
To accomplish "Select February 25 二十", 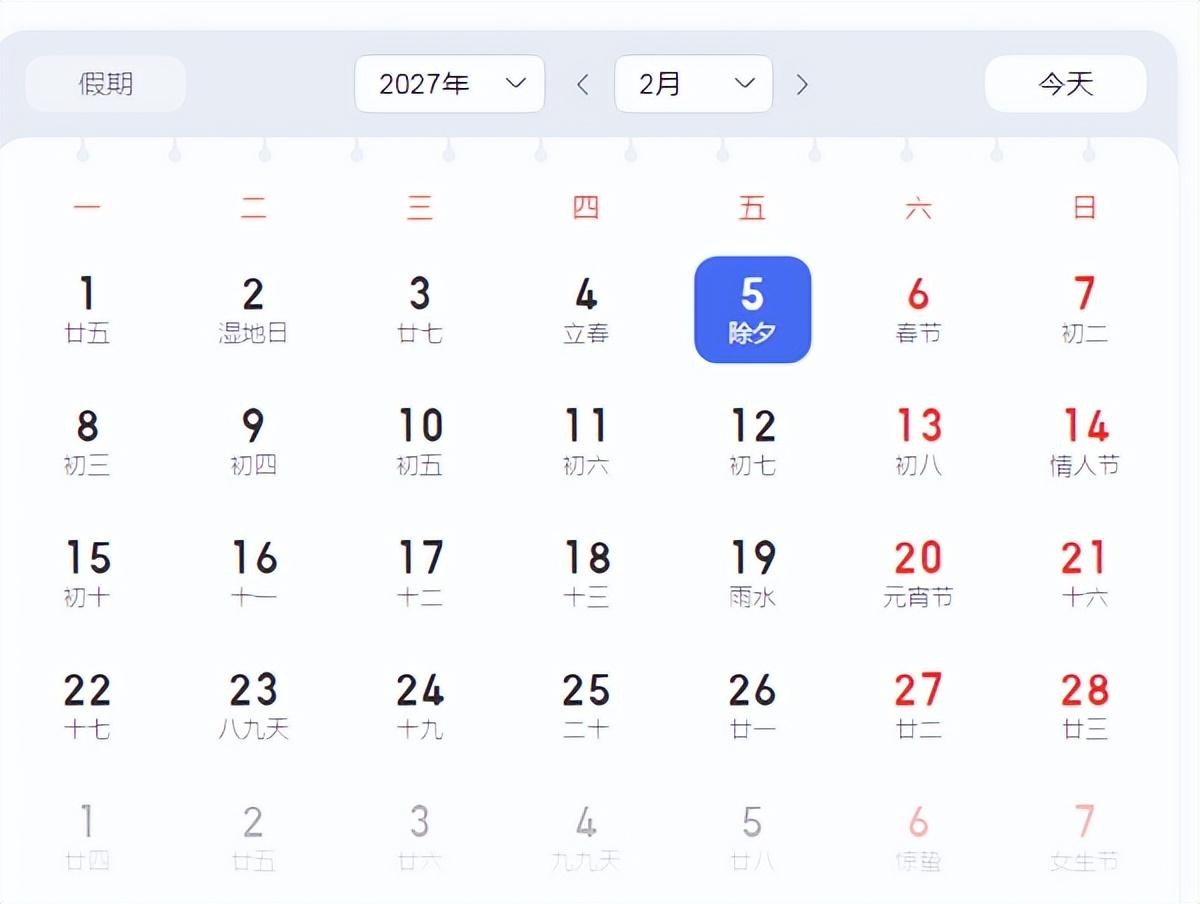I will tap(586, 706).
